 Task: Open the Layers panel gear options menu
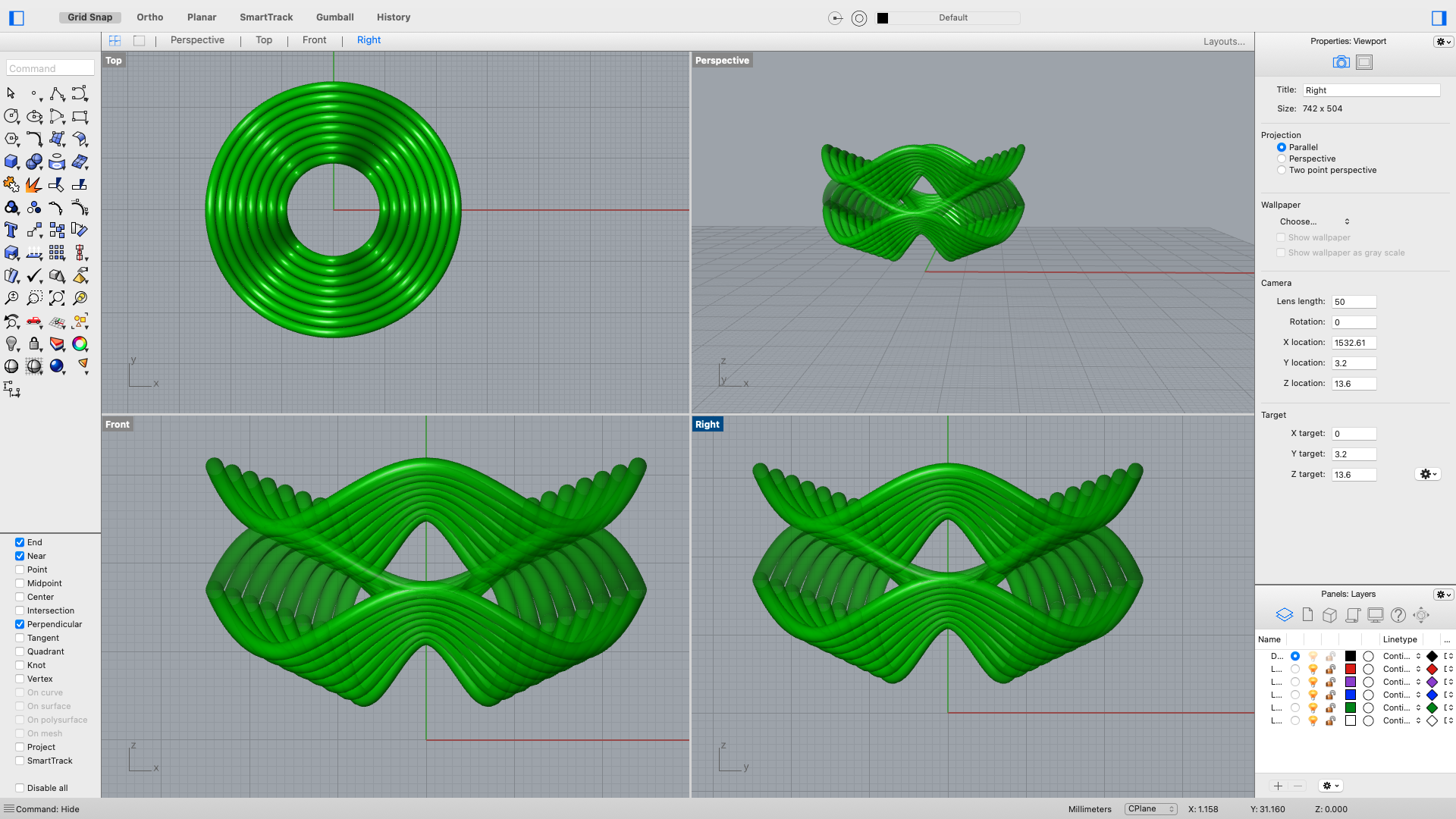click(x=1442, y=595)
